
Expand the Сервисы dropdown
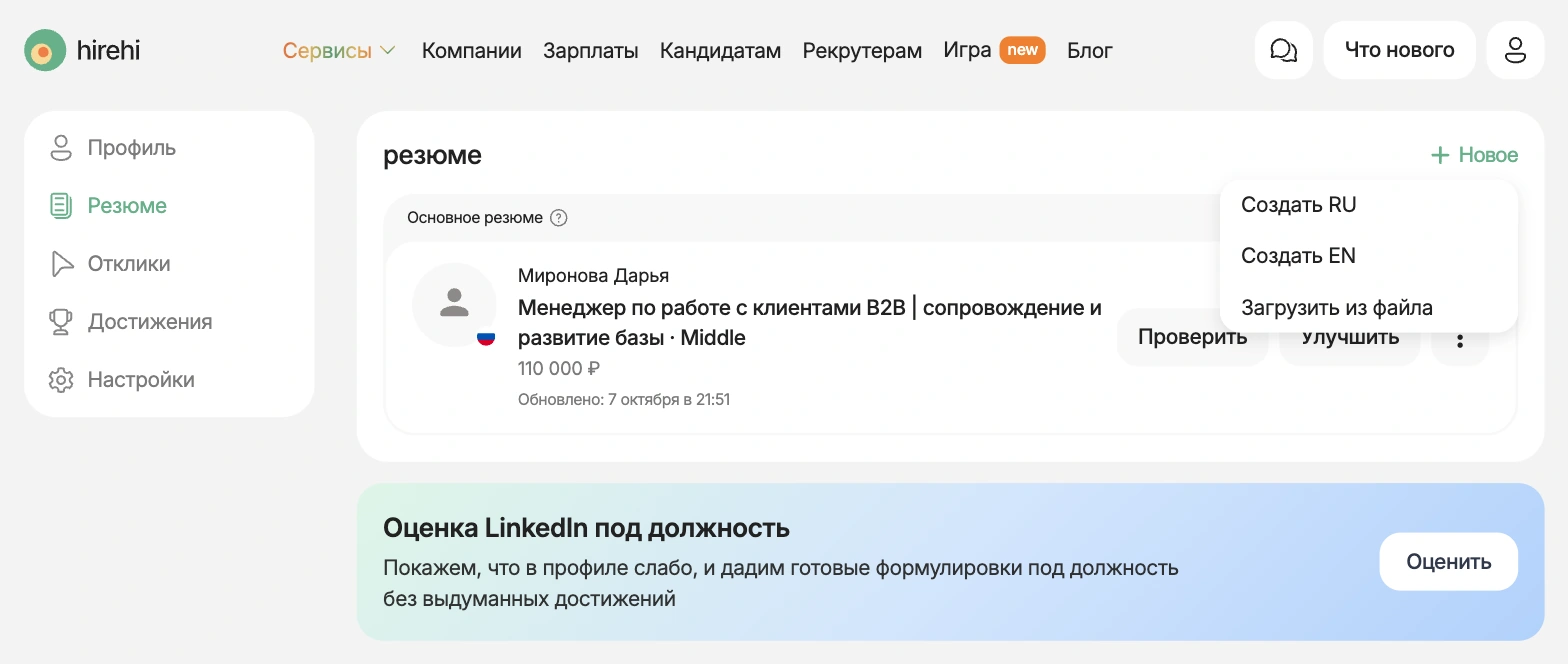339,50
